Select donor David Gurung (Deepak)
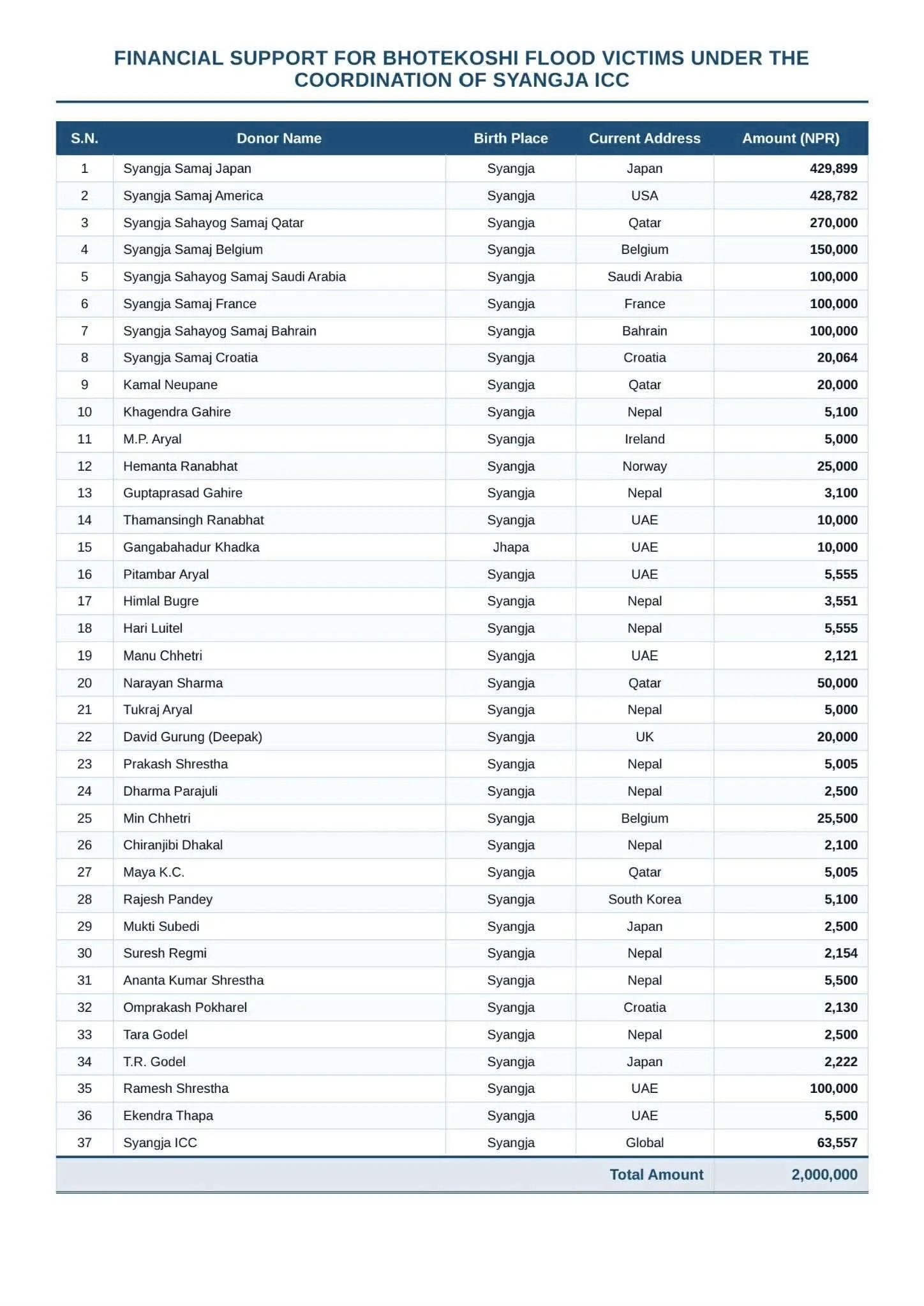 193,737
